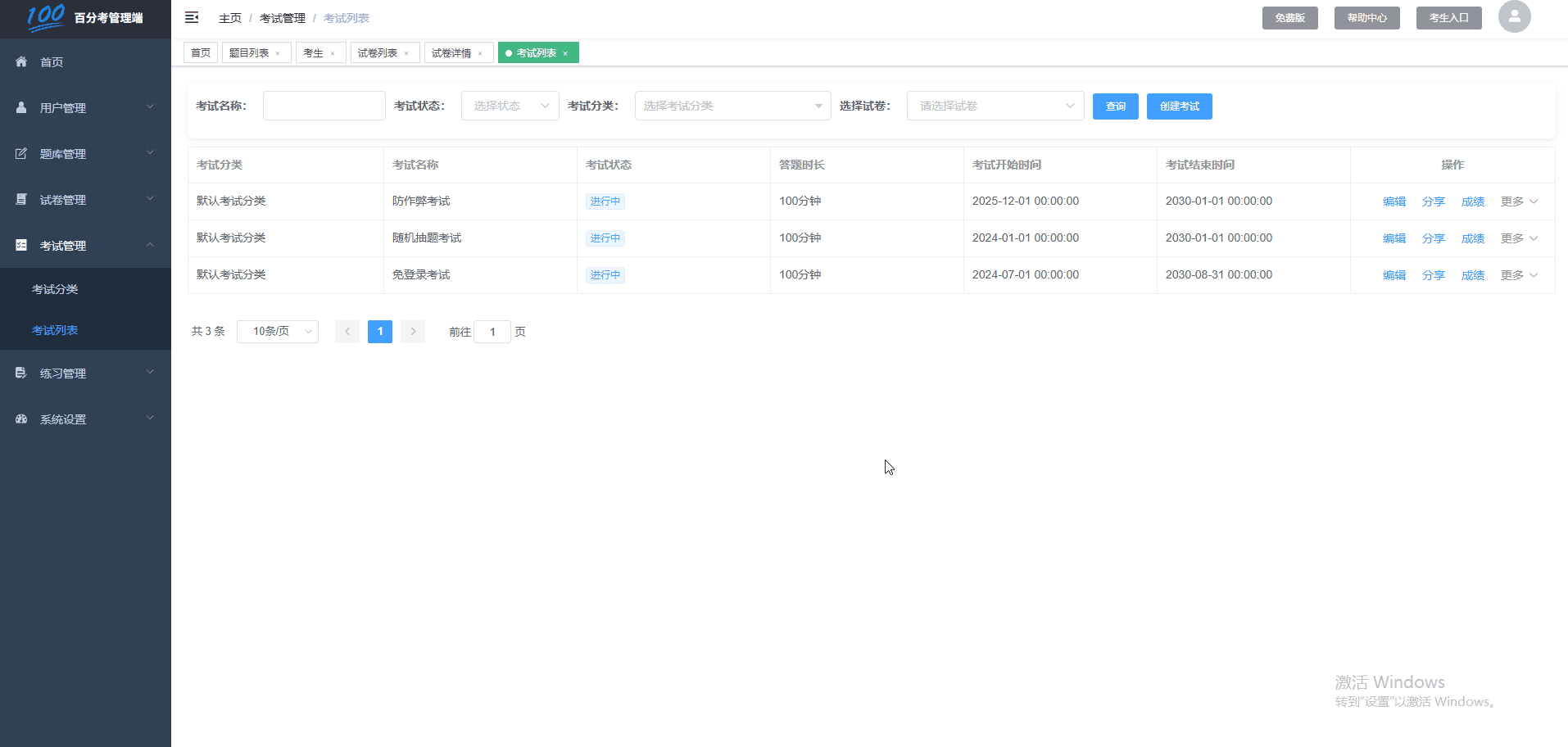
Task: Open the user avatar icon menu
Action: (x=1514, y=16)
